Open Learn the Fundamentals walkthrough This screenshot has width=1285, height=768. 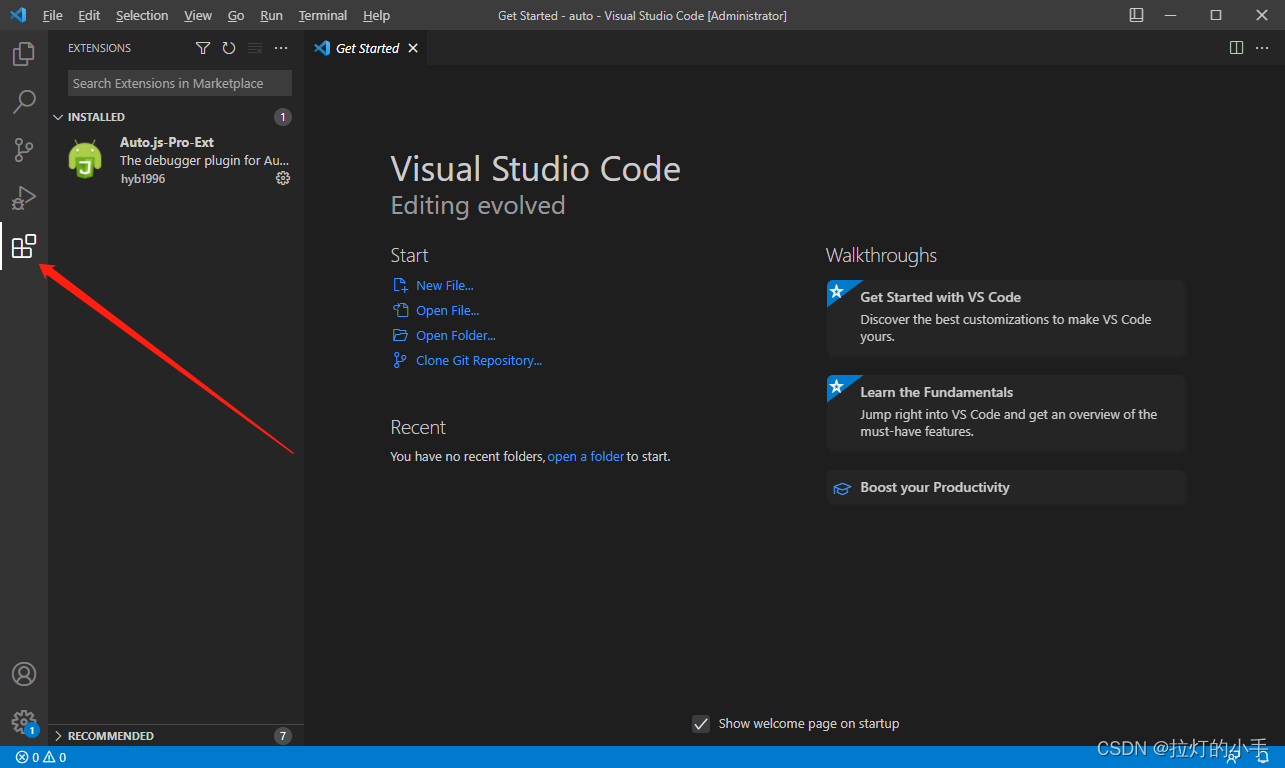pyautogui.click(x=1006, y=413)
